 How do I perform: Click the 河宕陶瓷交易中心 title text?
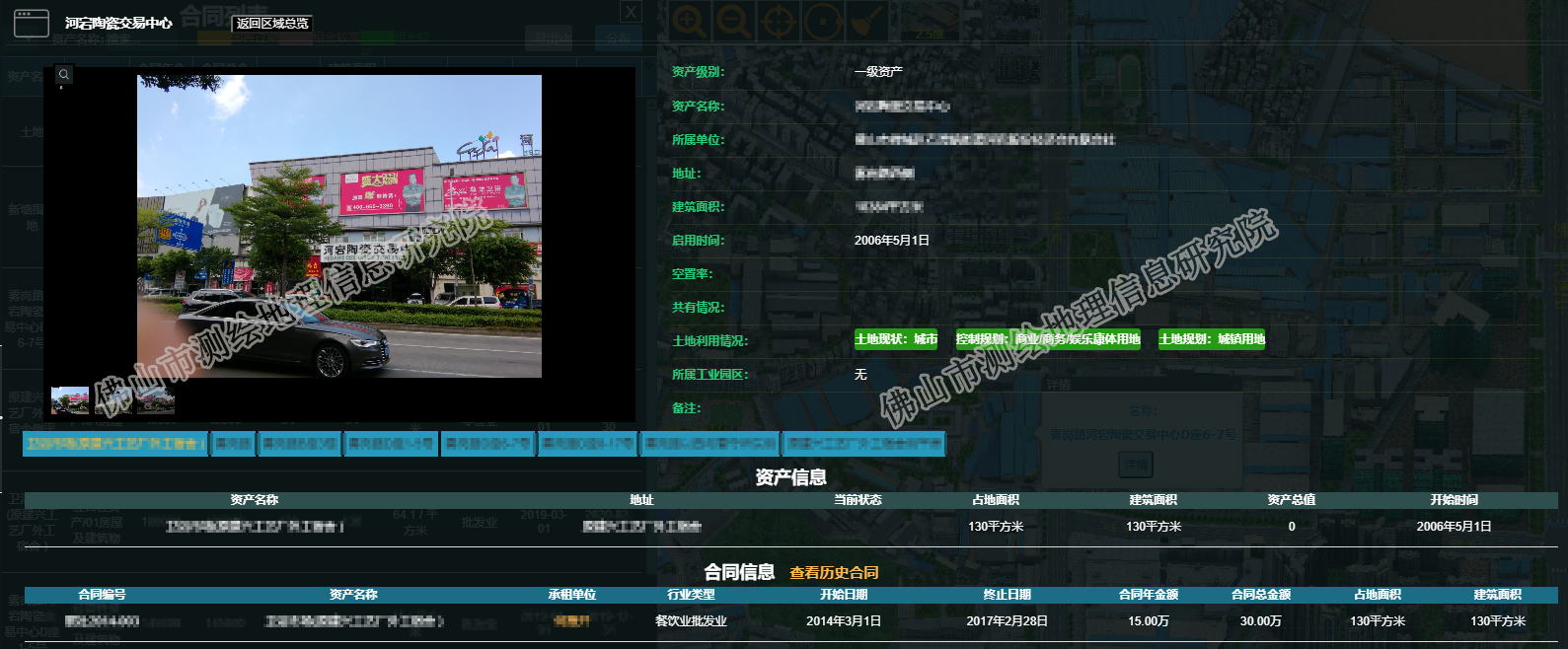(x=118, y=23)
